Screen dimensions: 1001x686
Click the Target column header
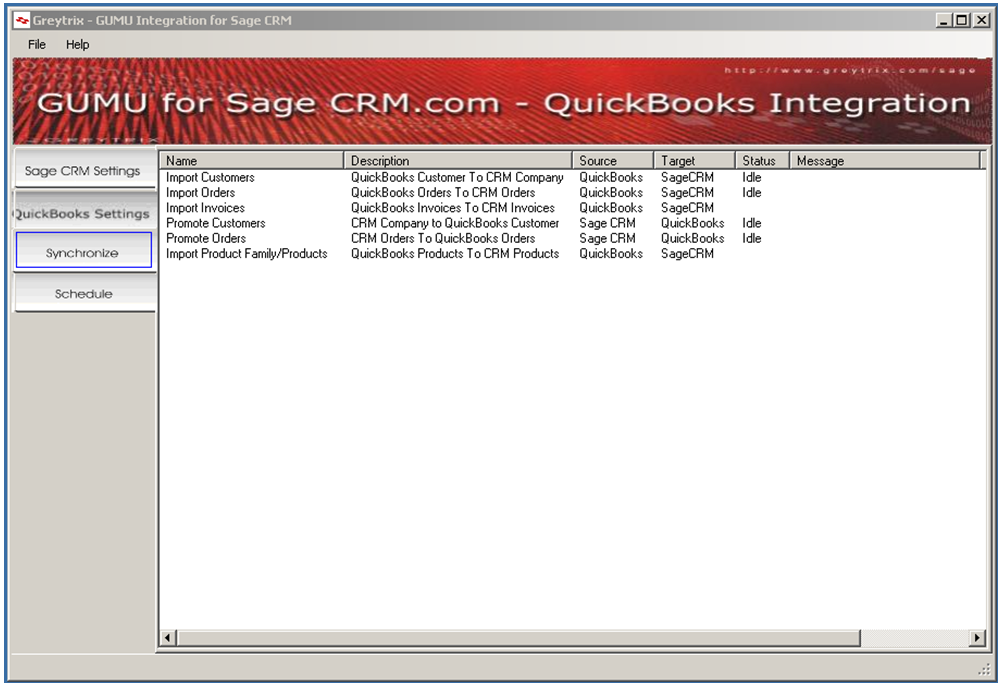(695, 161)
